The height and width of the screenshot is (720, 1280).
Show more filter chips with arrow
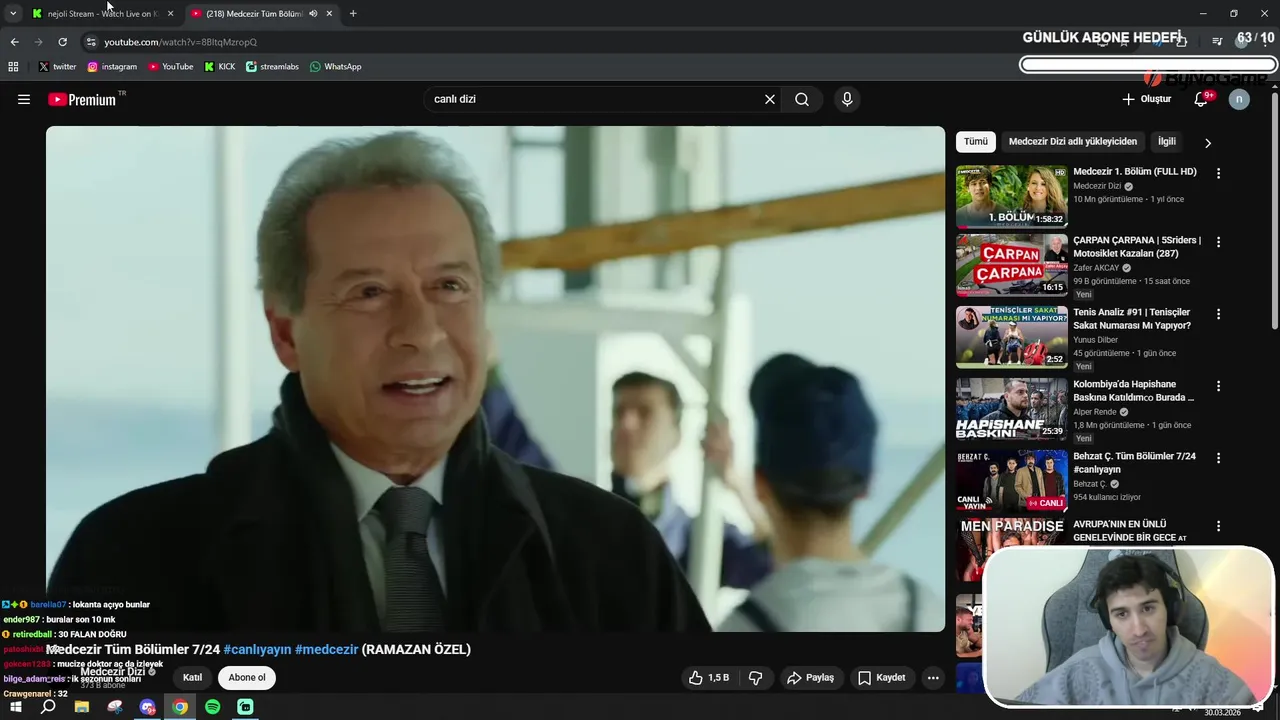[1207, 143]
